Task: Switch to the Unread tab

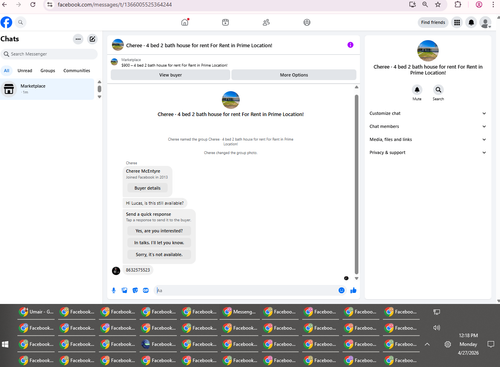Action: coord(25,70)
